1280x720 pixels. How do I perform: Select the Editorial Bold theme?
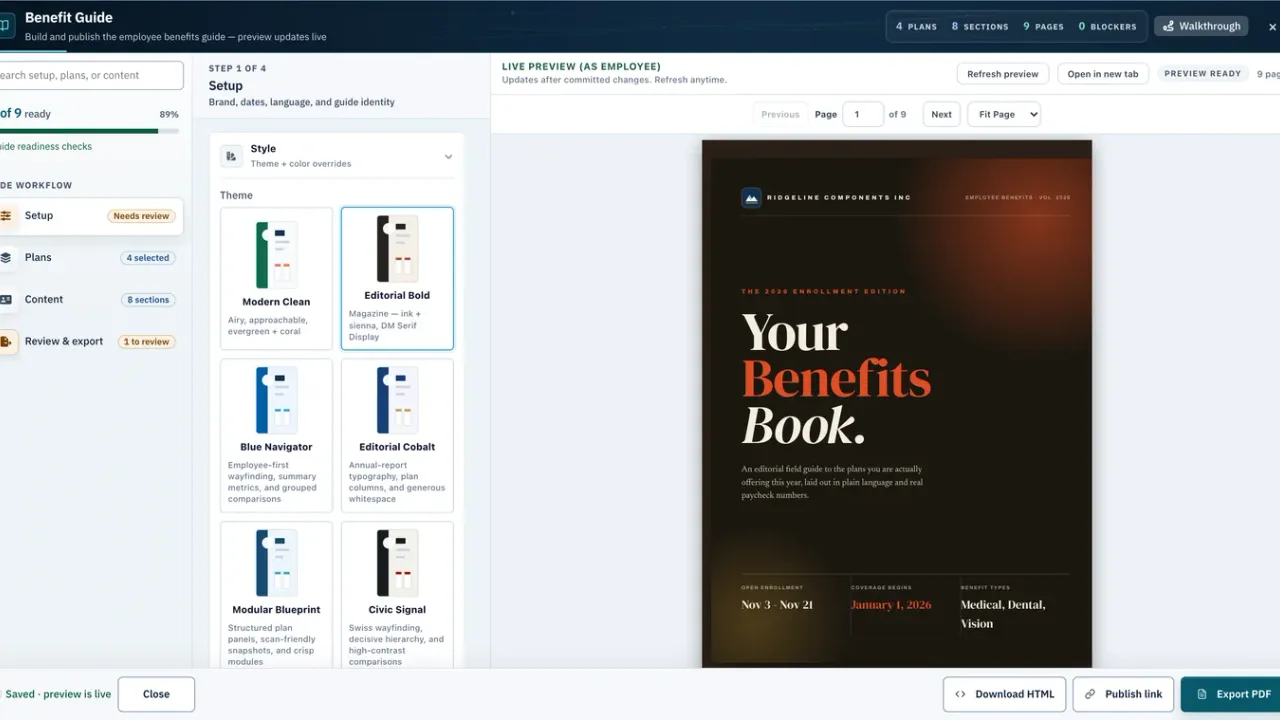click(397, 279)
